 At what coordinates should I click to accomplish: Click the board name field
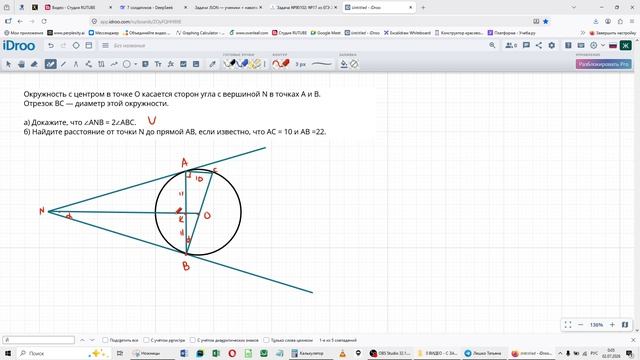(130, 46)
